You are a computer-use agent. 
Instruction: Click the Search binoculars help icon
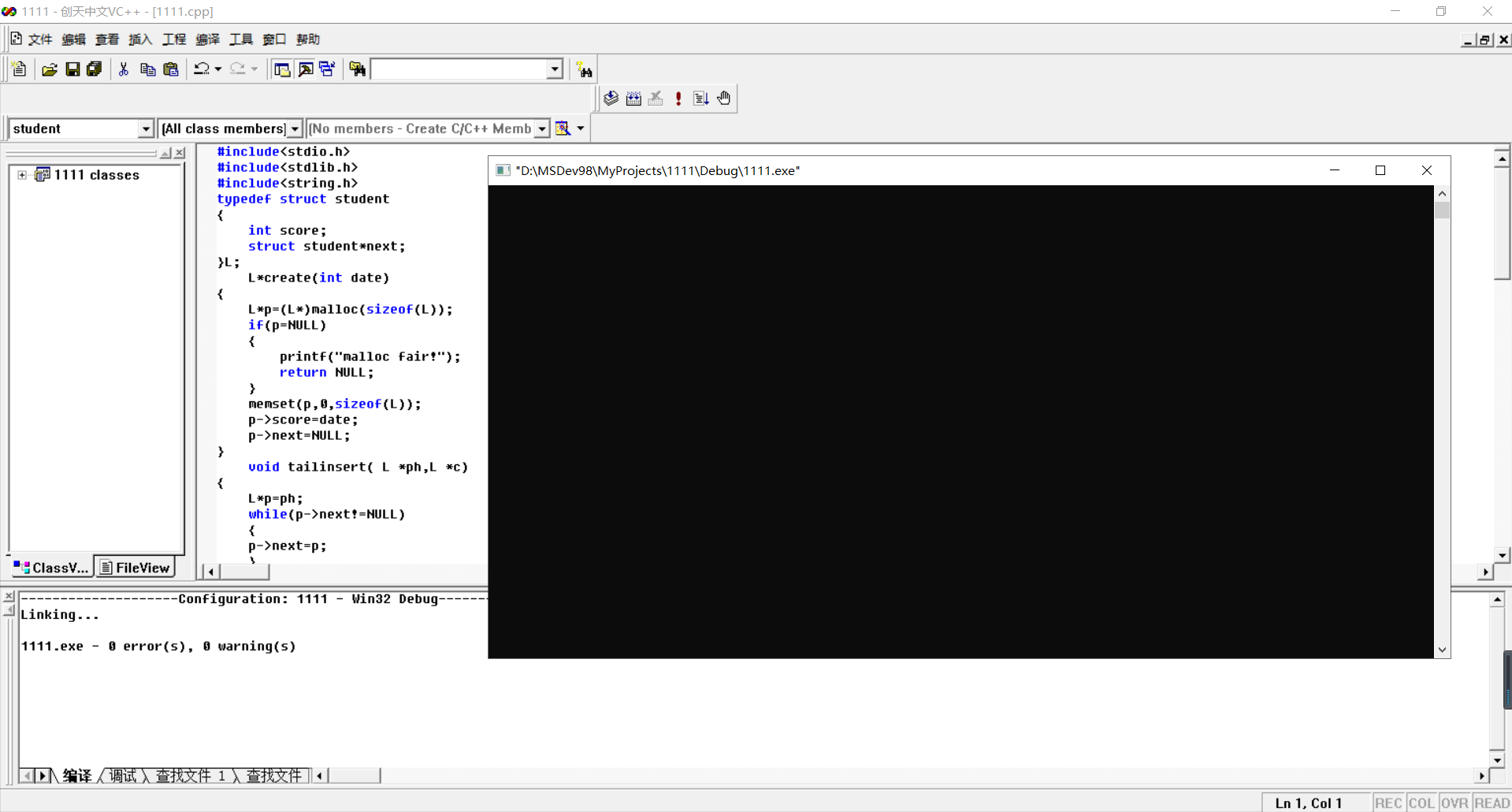584,69
